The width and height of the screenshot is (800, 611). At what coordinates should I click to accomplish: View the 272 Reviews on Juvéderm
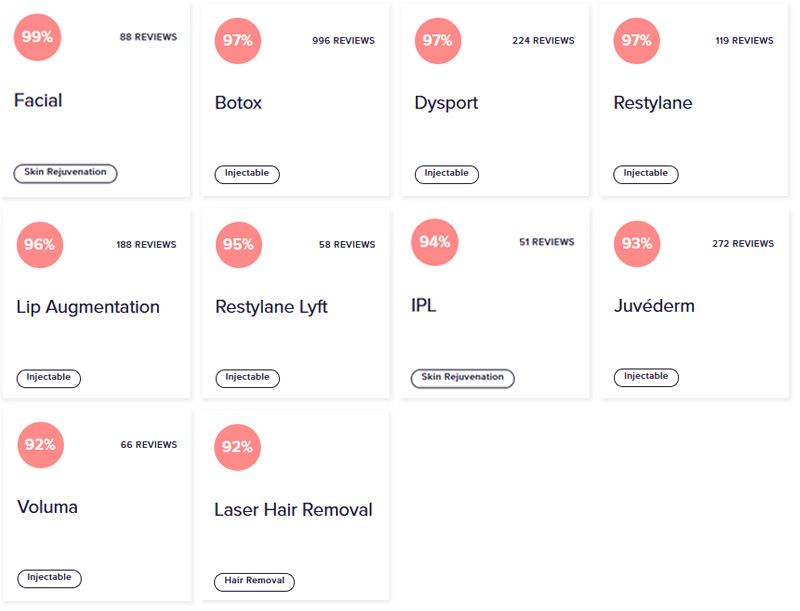coord(743,244)
